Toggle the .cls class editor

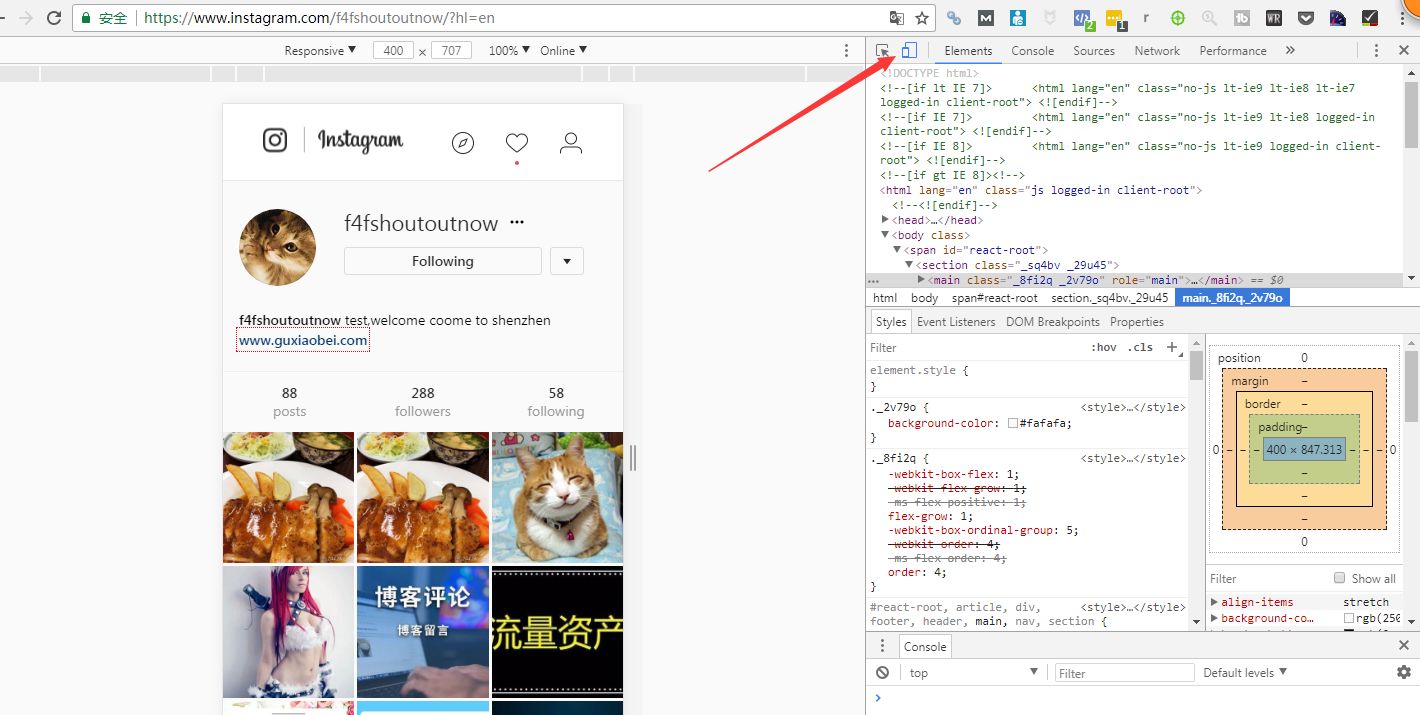(1140, 347)
